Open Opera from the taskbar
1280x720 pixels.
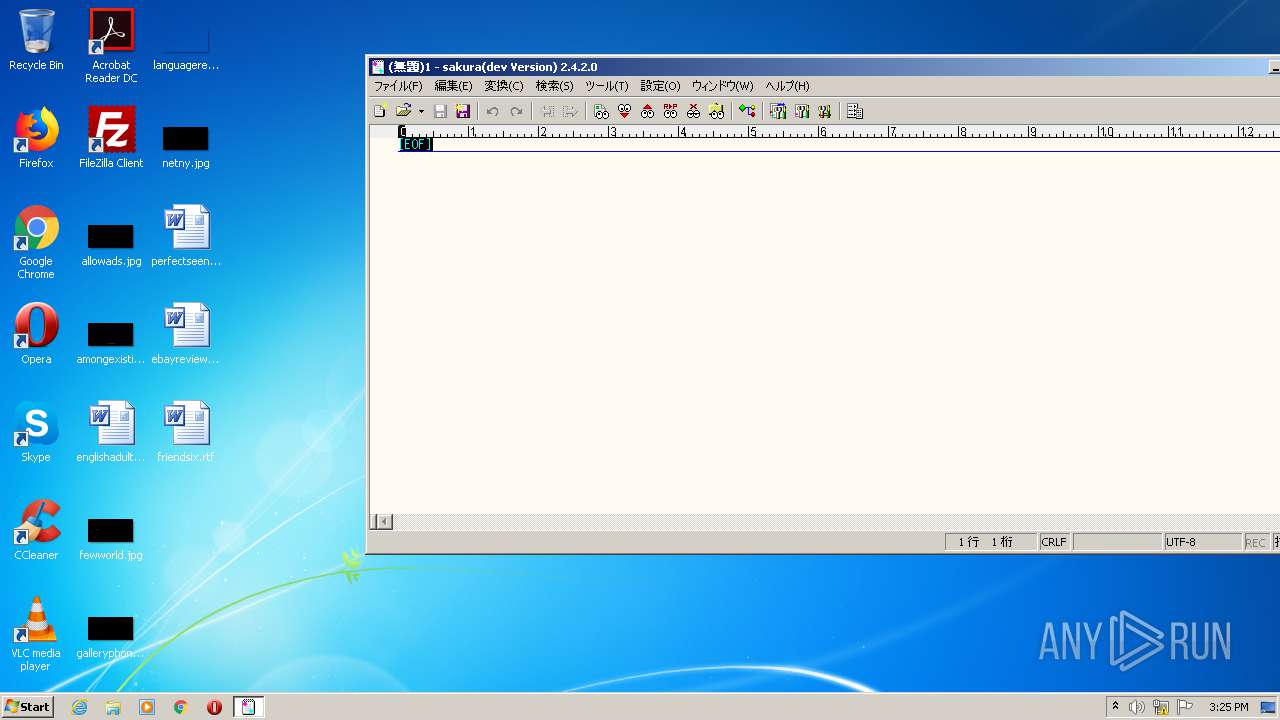pos(214,707)
